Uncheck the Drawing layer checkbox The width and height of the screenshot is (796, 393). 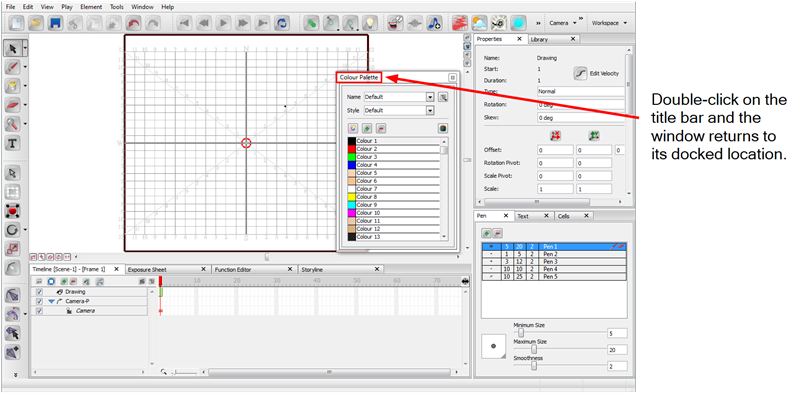[40, 292]
